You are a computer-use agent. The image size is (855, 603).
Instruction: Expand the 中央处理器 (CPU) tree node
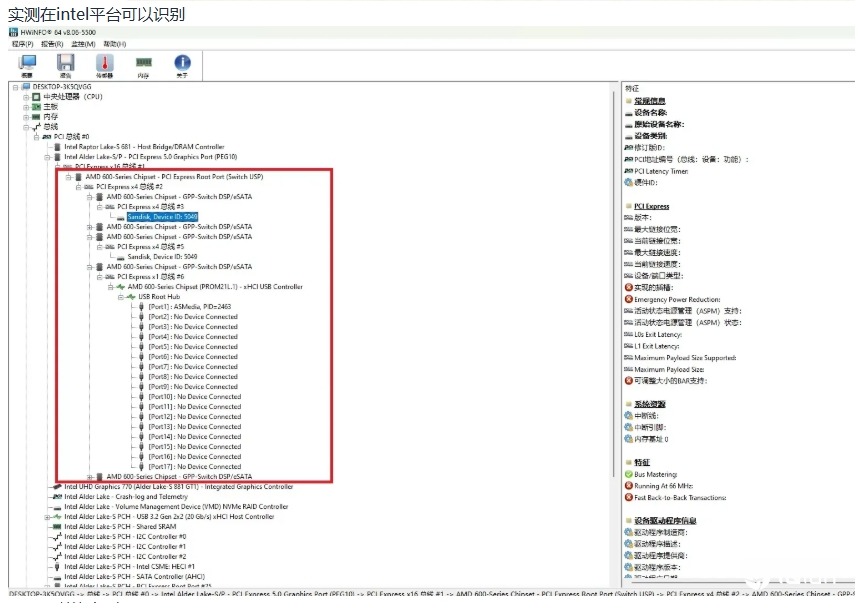pyautogui.click(x=26, y=97)
